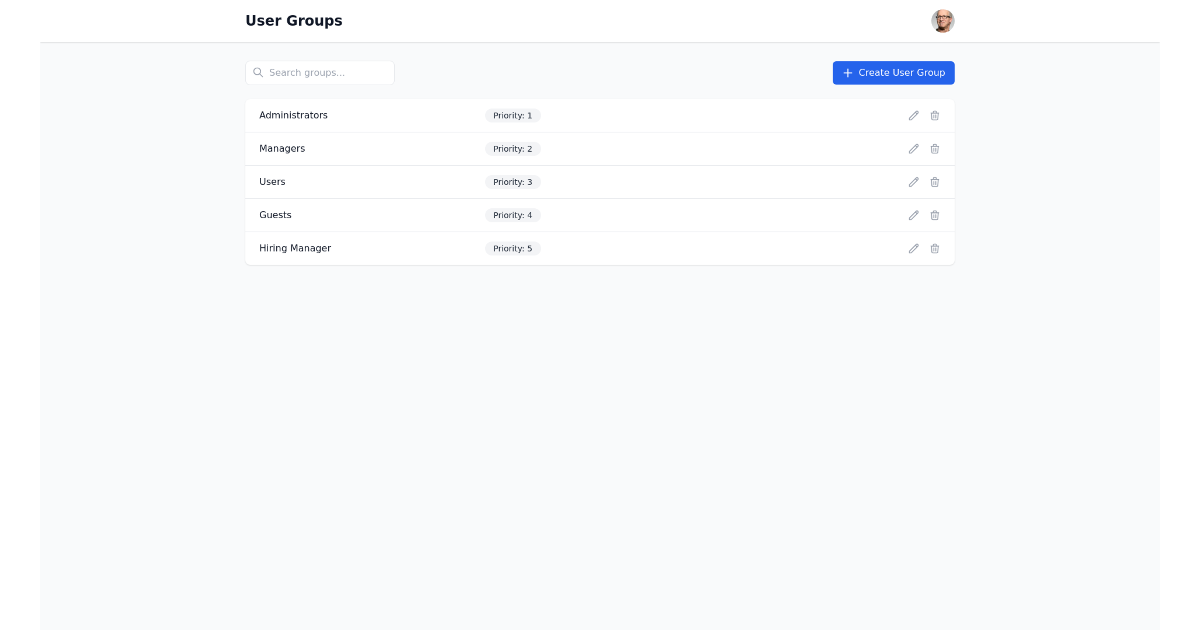The image size is (1200, 630).
Task: Edit the Managers group
Action: 913,148
